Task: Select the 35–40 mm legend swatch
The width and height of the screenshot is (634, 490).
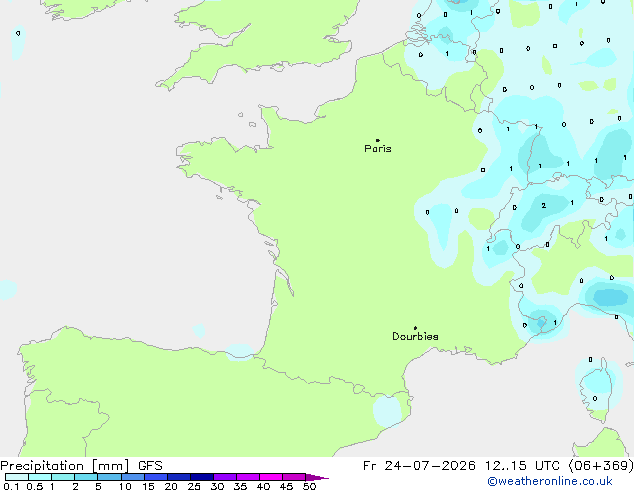Action: pos(248,477)
